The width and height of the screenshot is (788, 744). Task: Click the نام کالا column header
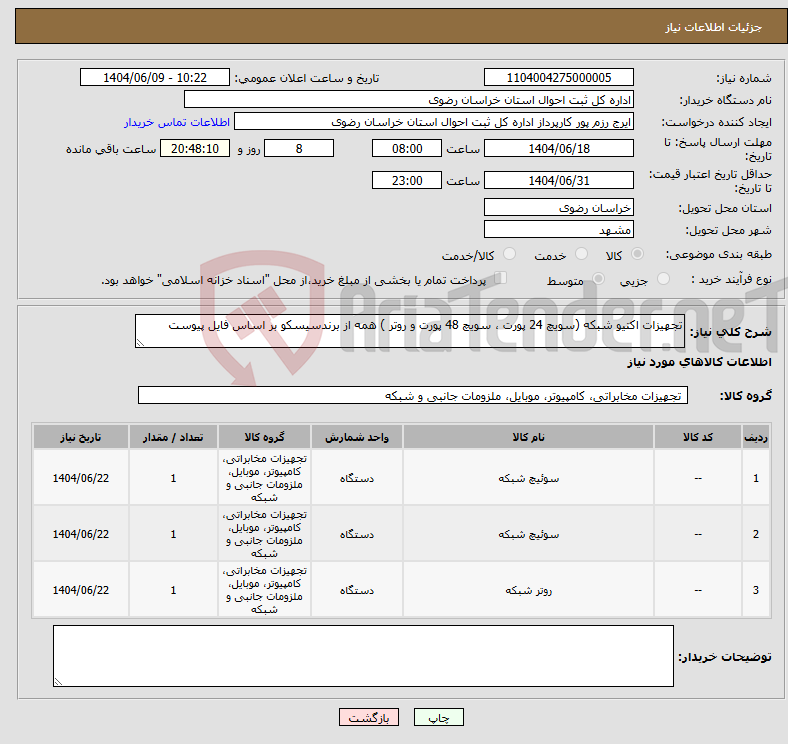point(528,437)
